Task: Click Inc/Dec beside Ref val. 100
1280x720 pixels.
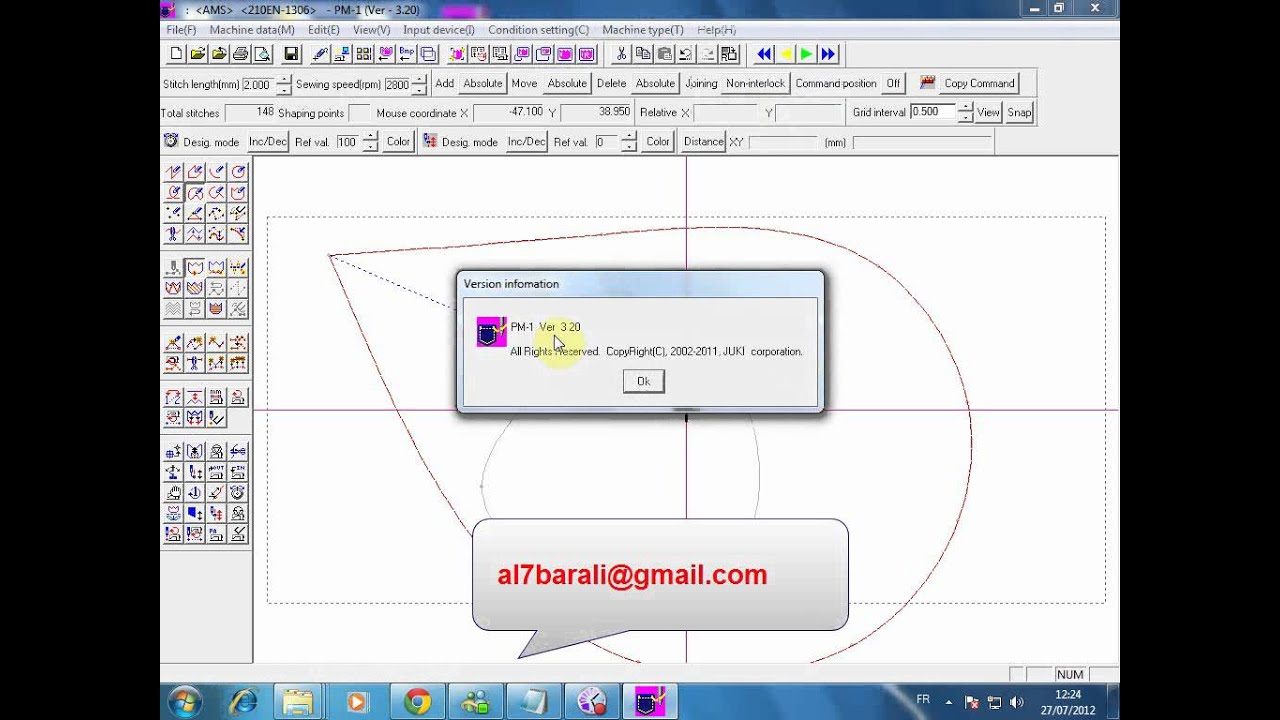Action: pos(267,141)
